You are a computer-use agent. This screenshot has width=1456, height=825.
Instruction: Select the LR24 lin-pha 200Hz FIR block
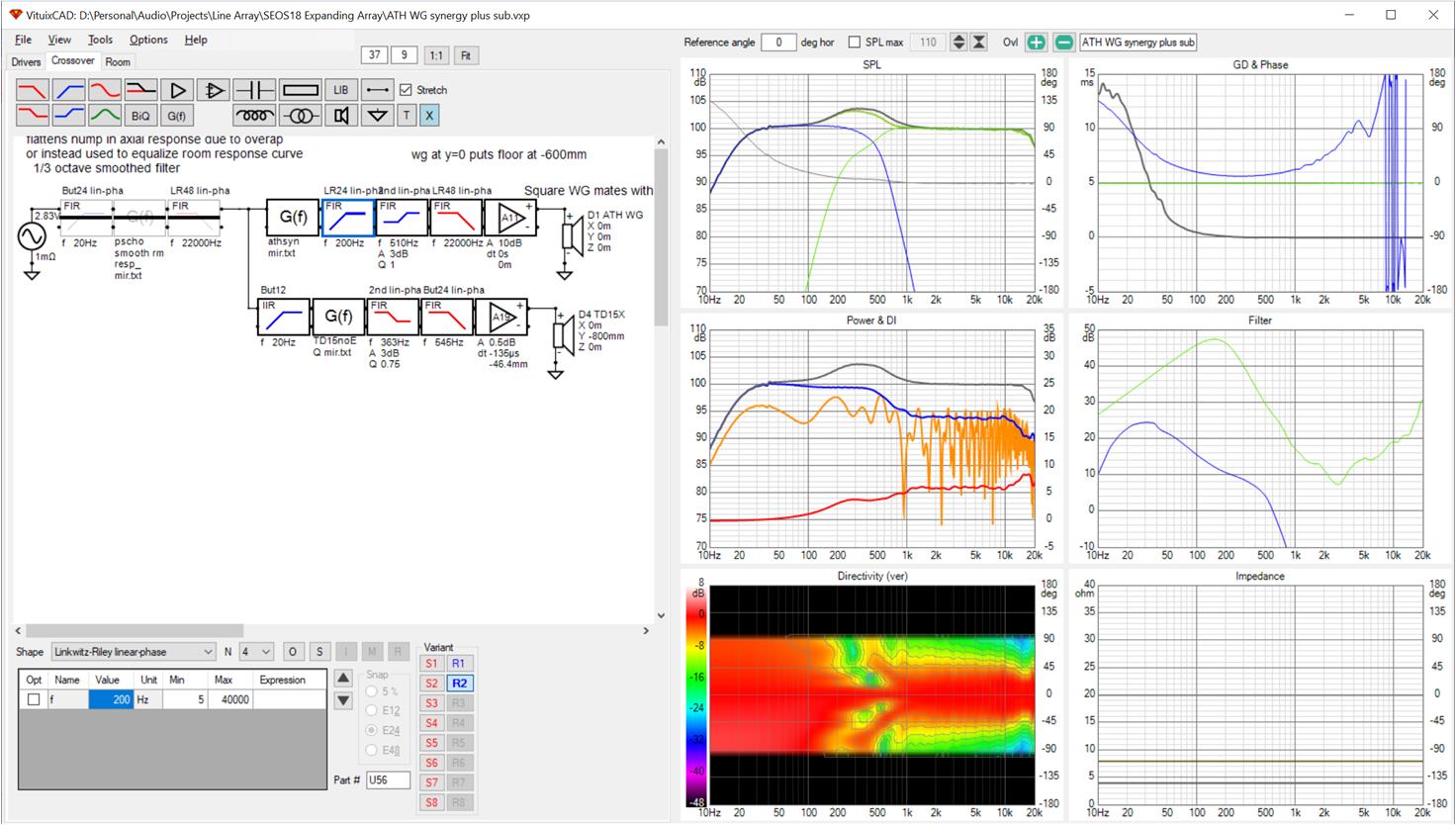[x=348, y=218]
